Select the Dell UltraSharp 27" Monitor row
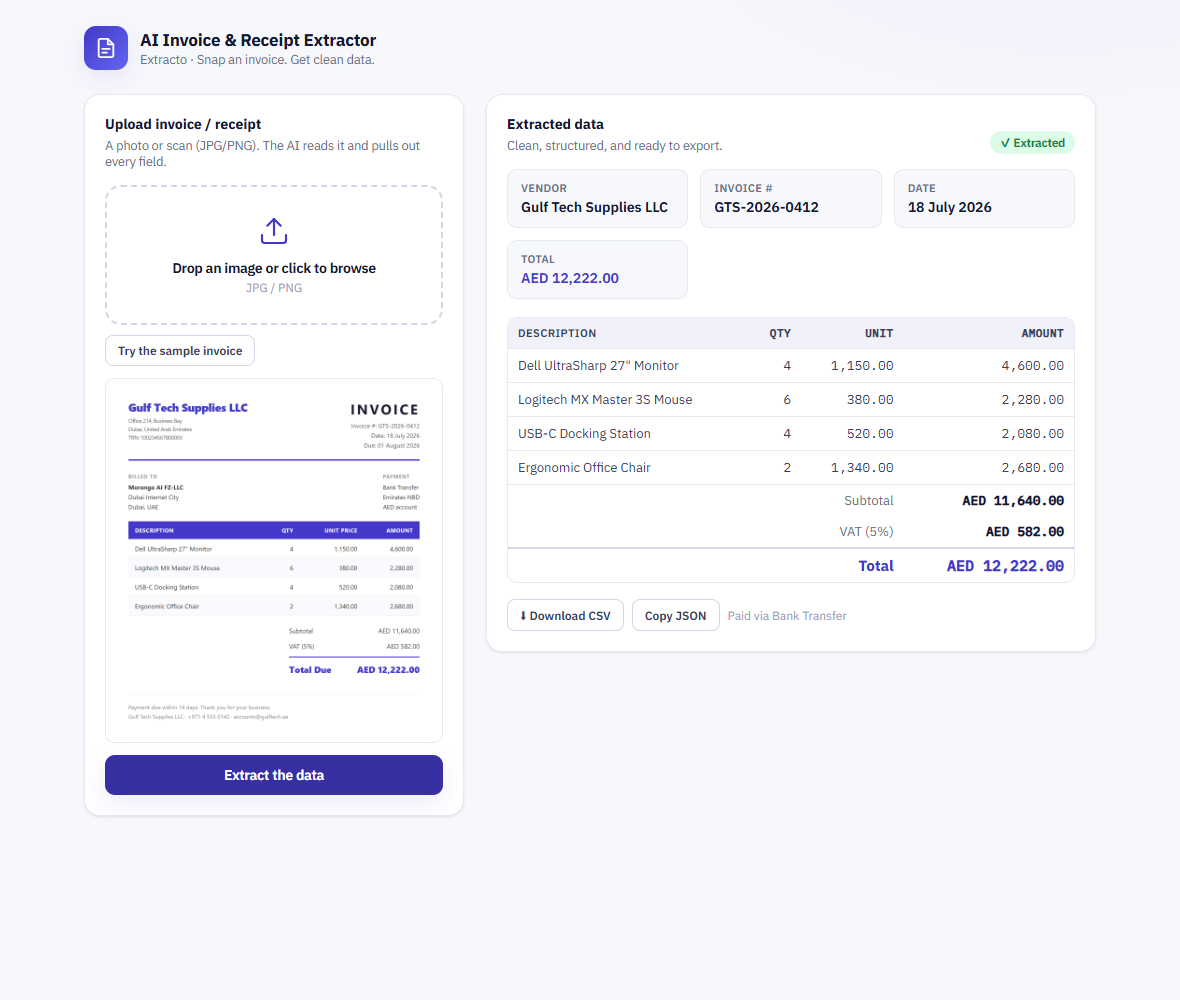This screenshot has height=1000, width=1180. tap(791, 366)
